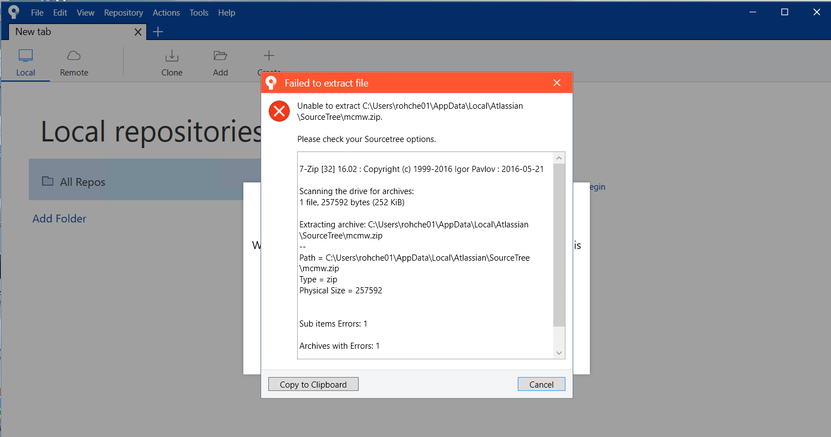
Task: Click the Cancel button in error dialog
Action: [x=541, y=385]
